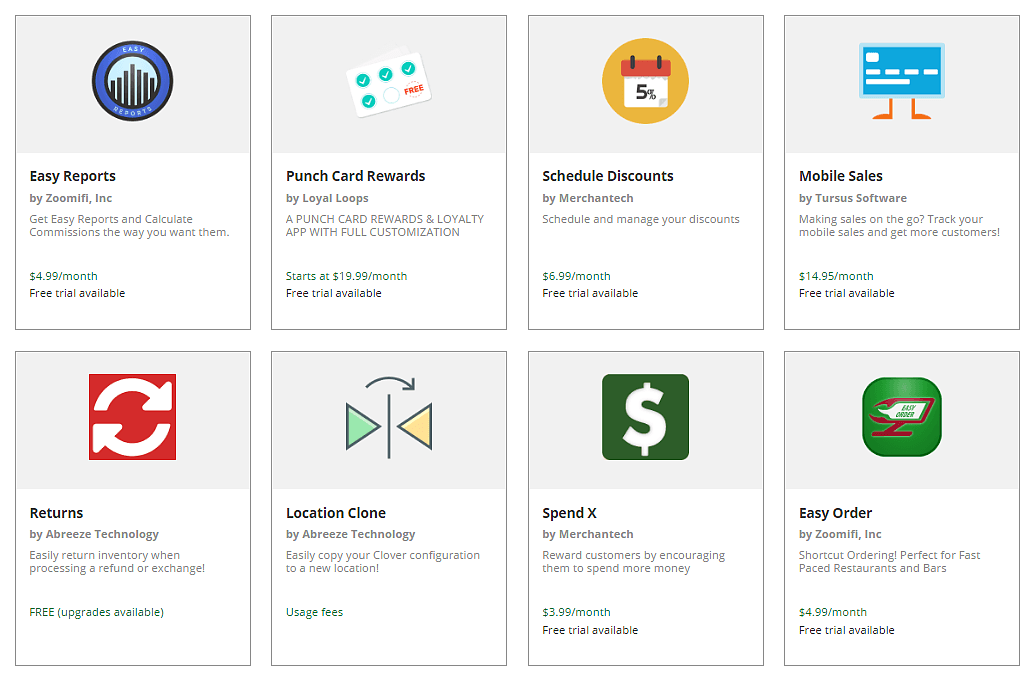Click 'by Zoomifi, Inc' under Easy Reports
The image size is (1035, 681).
coord(71,198)
